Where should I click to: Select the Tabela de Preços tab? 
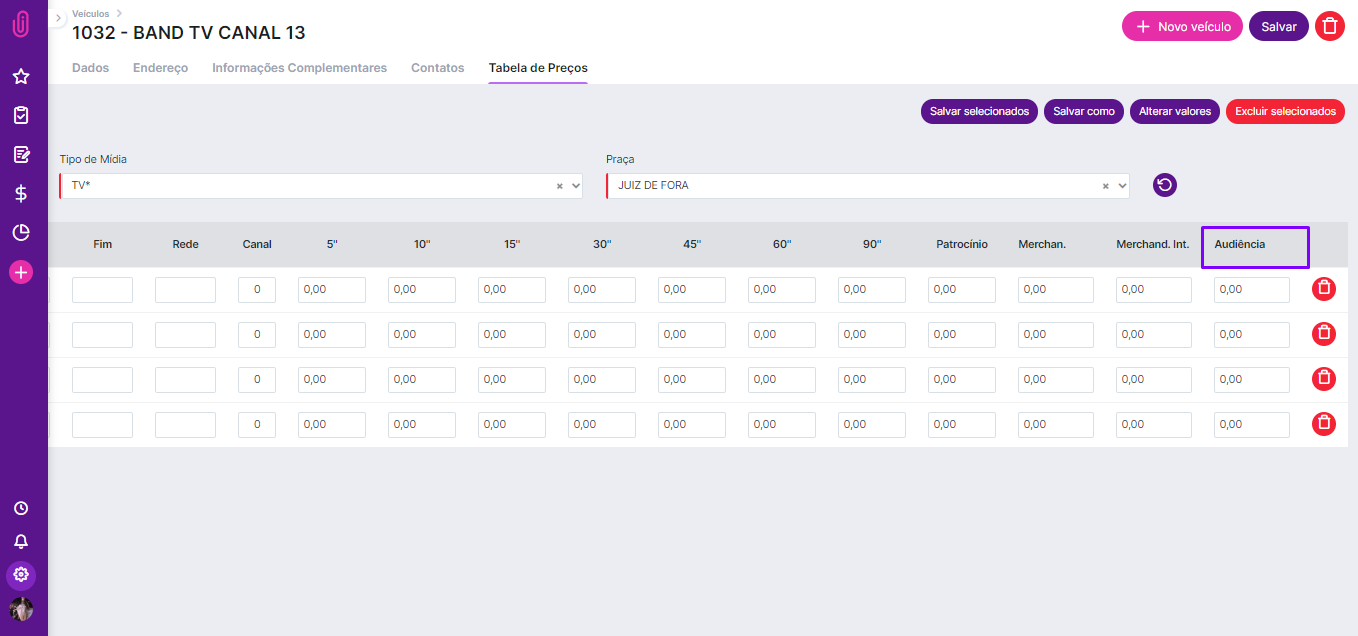tap(538, 68)
